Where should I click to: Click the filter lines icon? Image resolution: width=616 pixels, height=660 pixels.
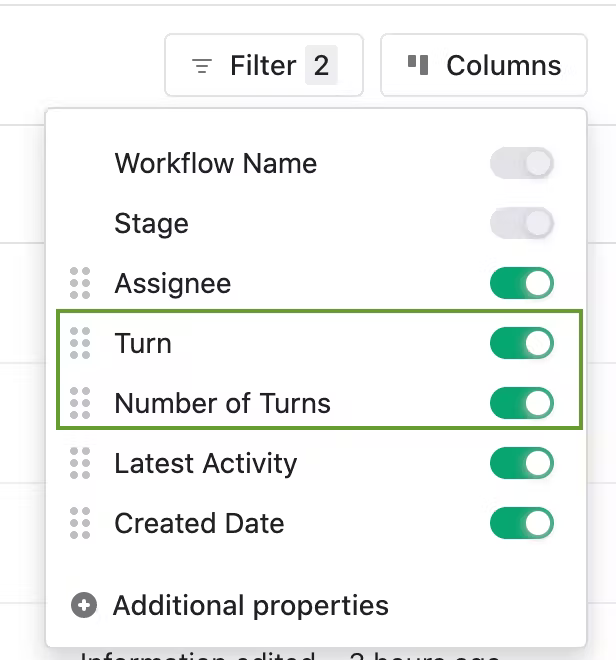203,66
